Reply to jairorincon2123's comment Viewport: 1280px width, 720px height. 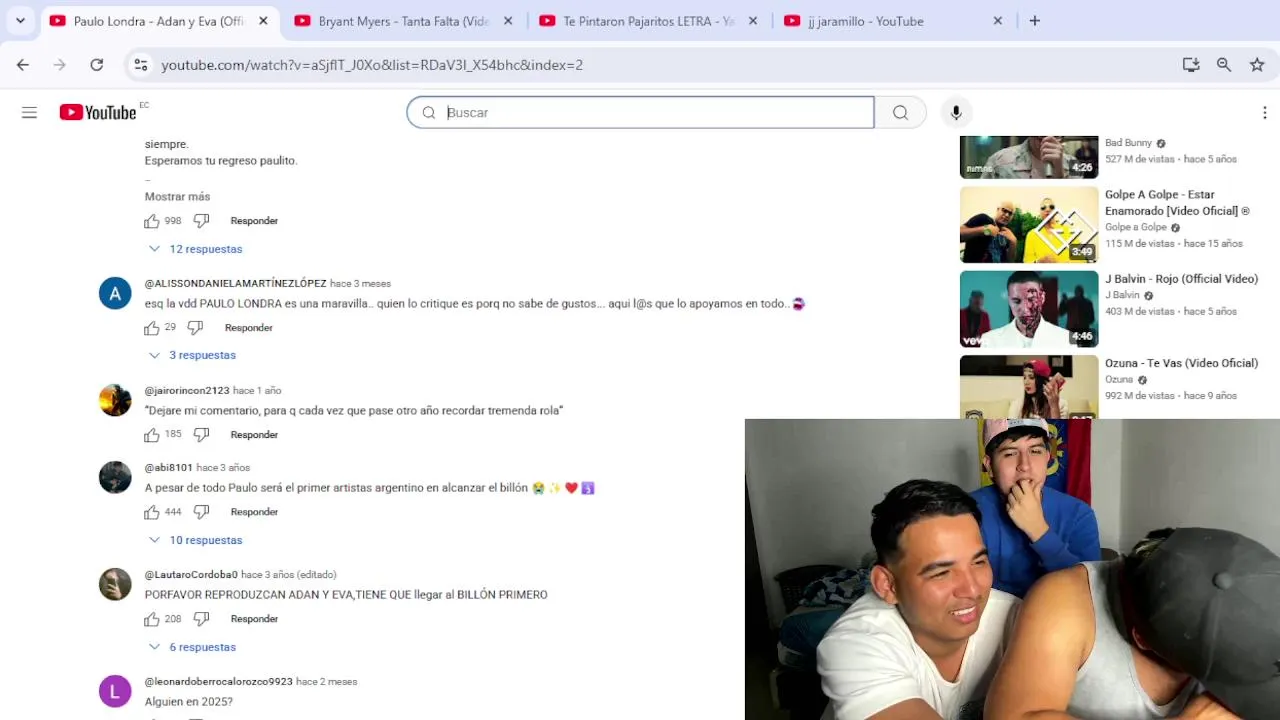click(254, 435)
